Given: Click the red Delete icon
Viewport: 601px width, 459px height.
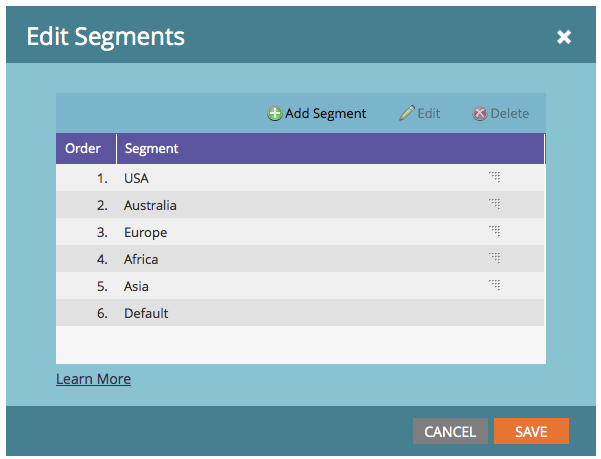Looking at the screenshot, I should pos(479,113).
